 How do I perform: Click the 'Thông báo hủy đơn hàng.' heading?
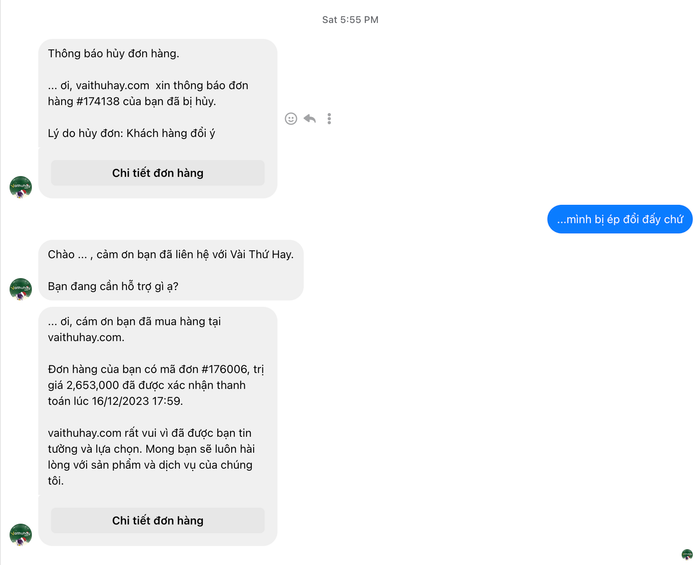point(113,54)
